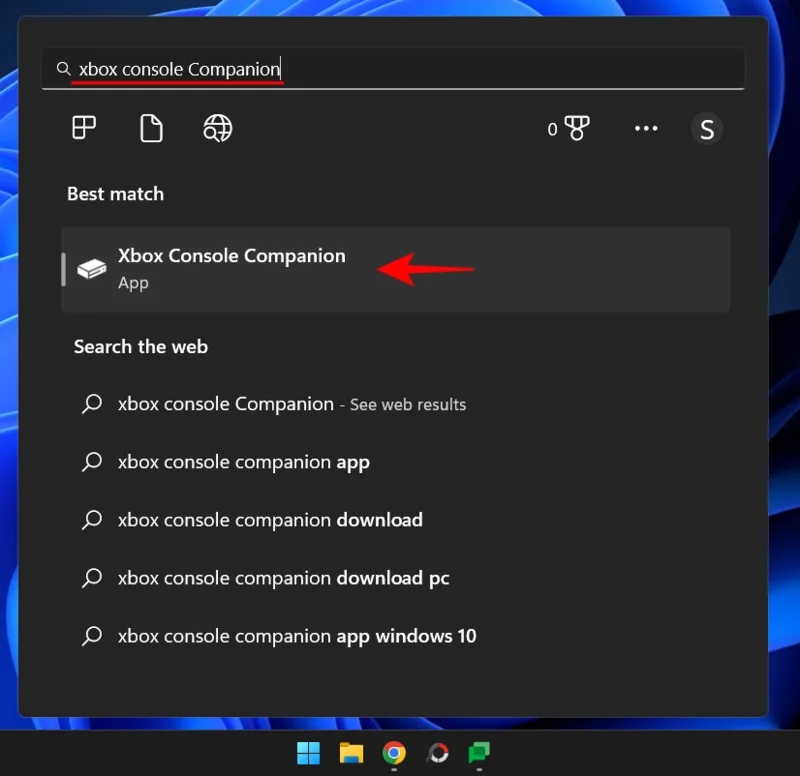Open the Start menu from the taskbar
The height and width of the screenshot is (776, 800).
[308, 752]
